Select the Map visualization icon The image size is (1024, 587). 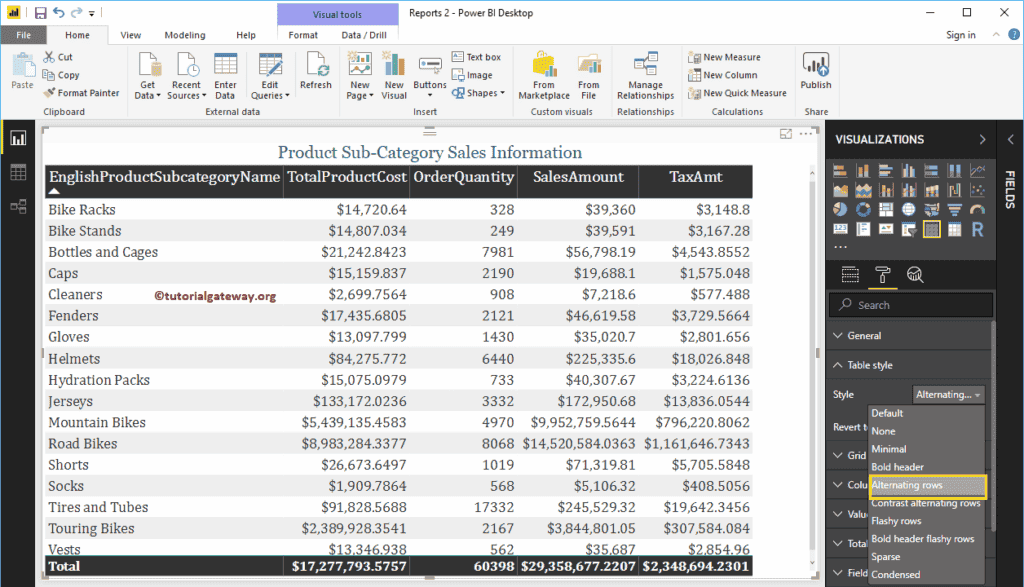tap(909, 209)
